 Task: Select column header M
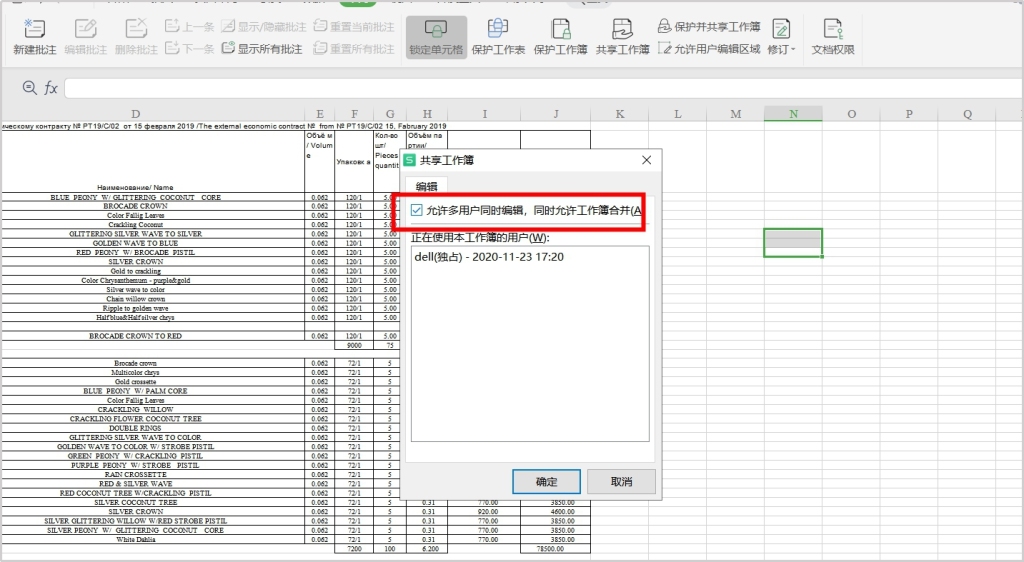(x=736, y=114)
